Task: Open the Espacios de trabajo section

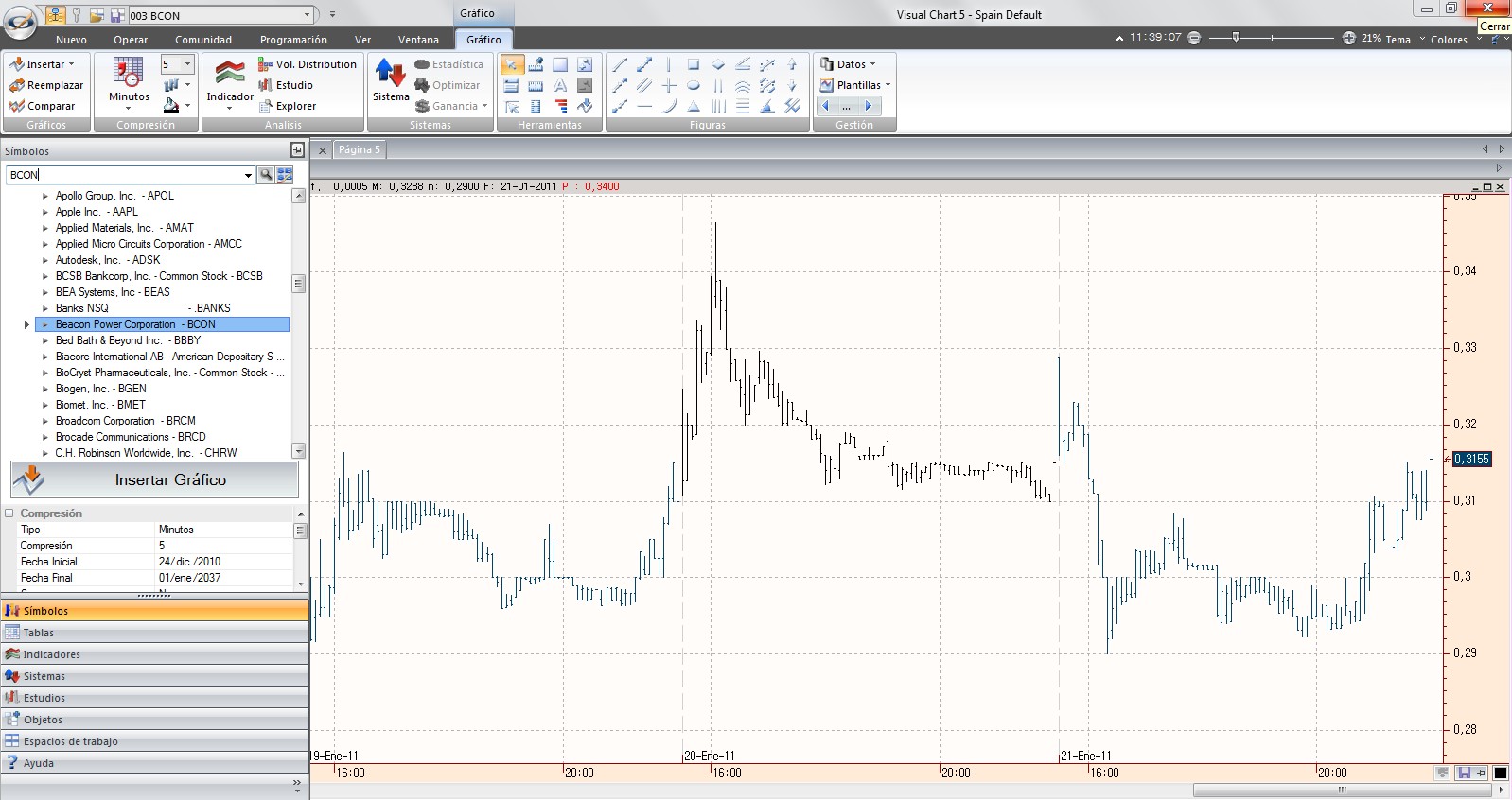Action: tap(154, 741)
